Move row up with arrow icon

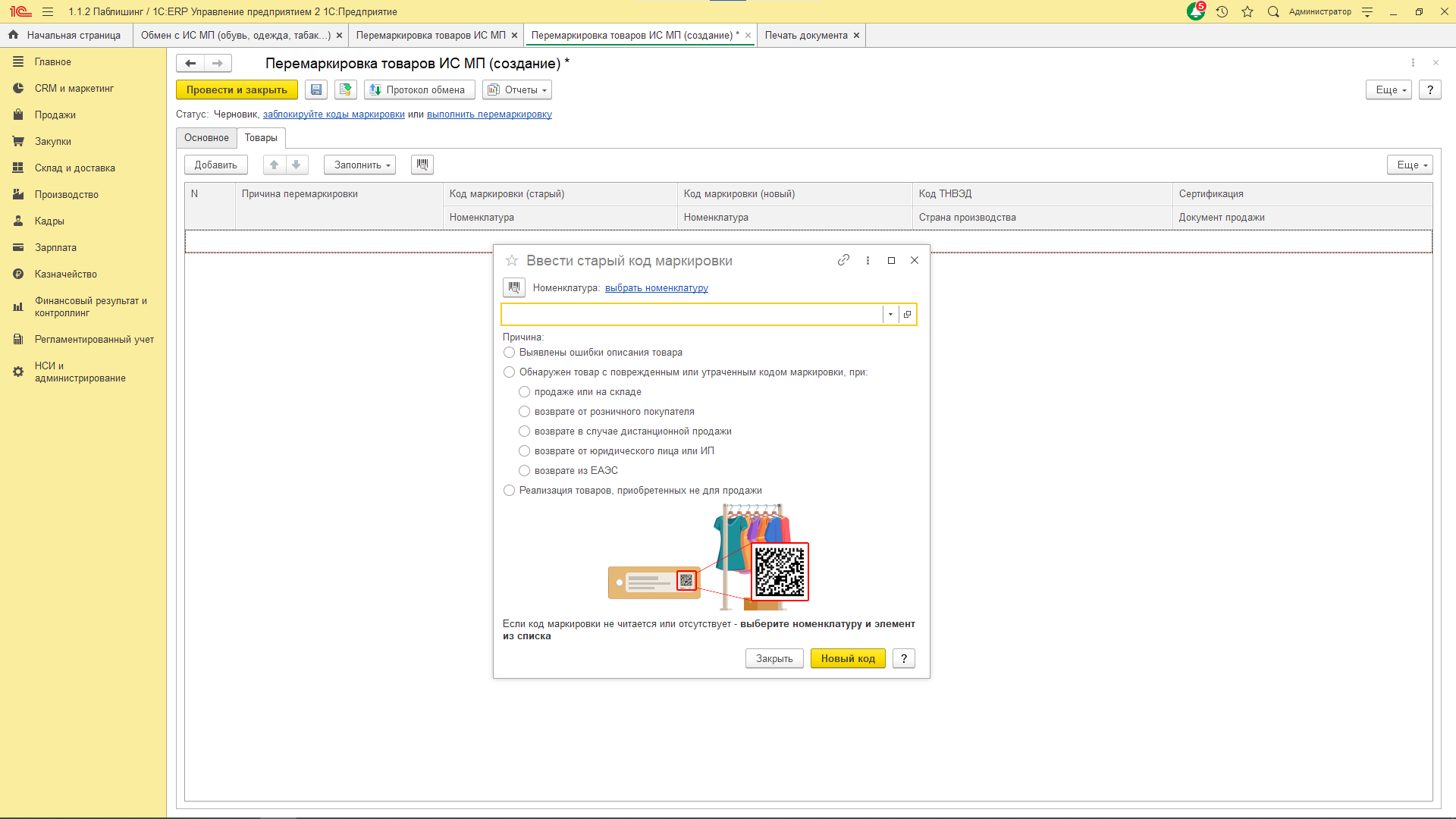coord(275,165)
